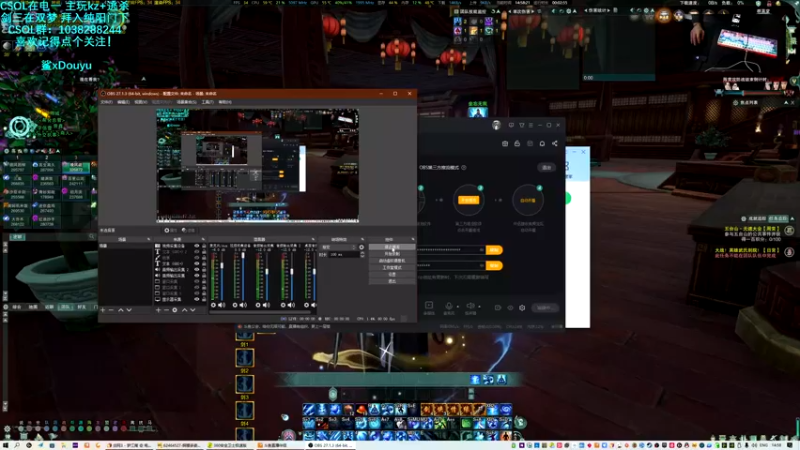The image size is (800, 450).
Task: Select the 显示器采集 source row
Action: [x=181, y=299]
